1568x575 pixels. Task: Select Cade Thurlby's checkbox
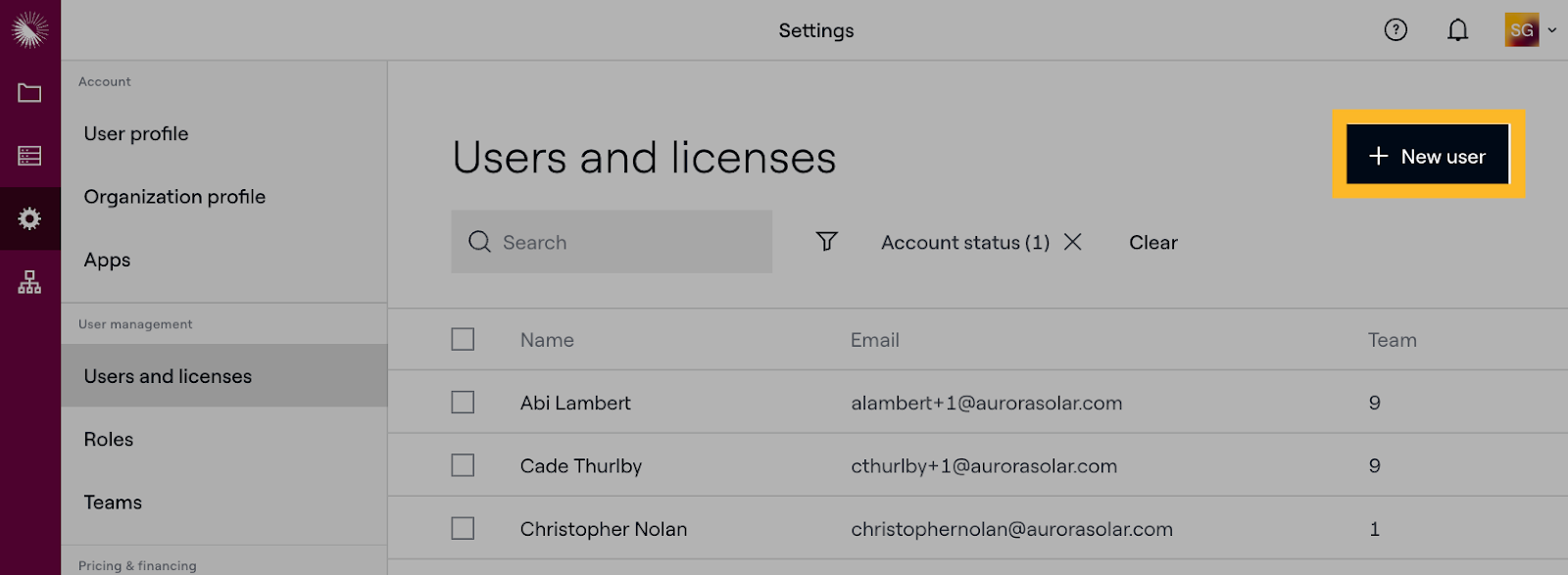463,465
